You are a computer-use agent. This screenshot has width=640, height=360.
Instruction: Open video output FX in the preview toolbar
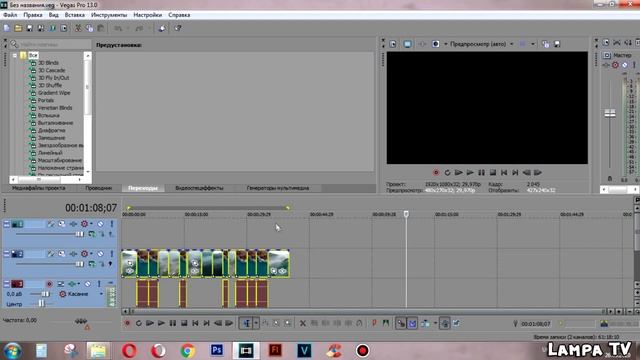tap(422, 44)
